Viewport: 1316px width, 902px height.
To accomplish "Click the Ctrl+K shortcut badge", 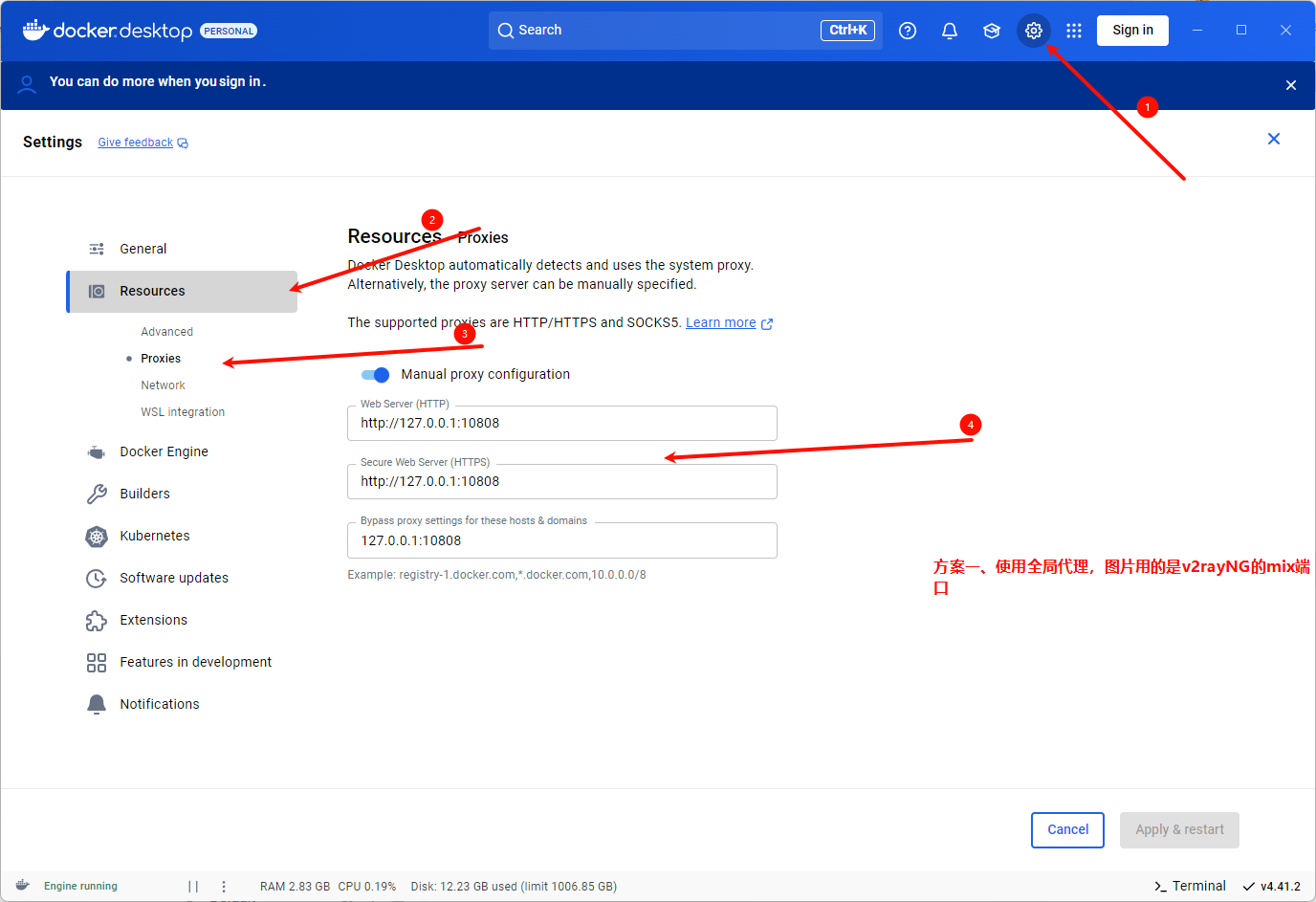I will (x=847, y=31).
